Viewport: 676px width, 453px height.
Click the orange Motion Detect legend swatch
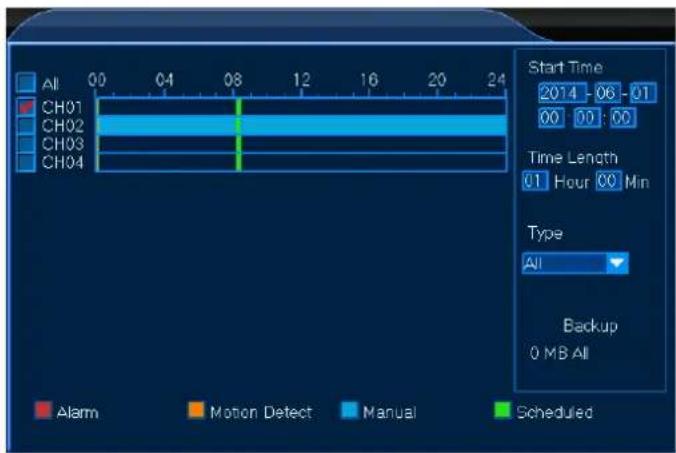pos(196,410)
